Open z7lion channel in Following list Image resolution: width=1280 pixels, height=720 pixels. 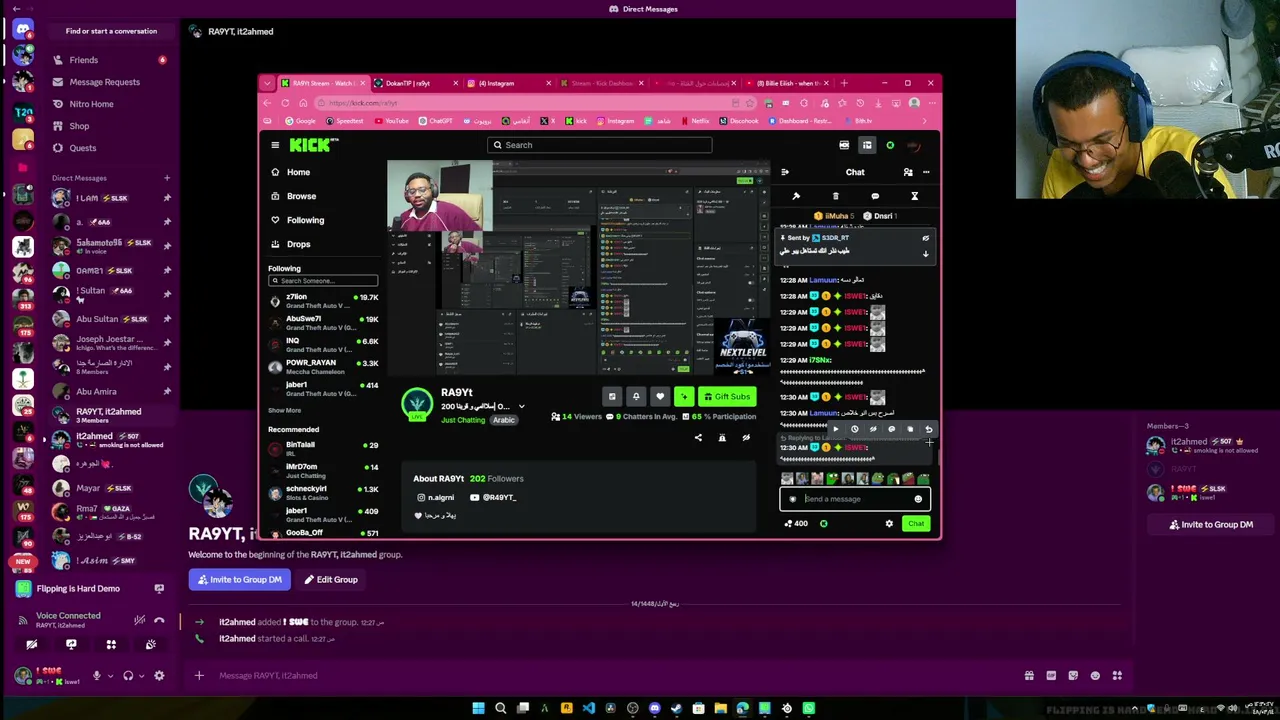pyautogui.click(x=323, y=301)
